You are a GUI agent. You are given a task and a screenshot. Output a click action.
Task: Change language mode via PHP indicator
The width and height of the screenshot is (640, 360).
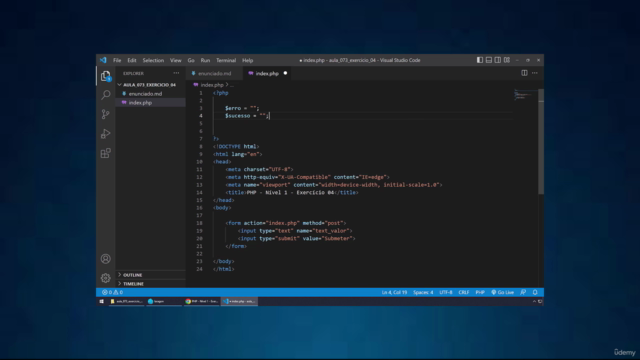point(480,292)
